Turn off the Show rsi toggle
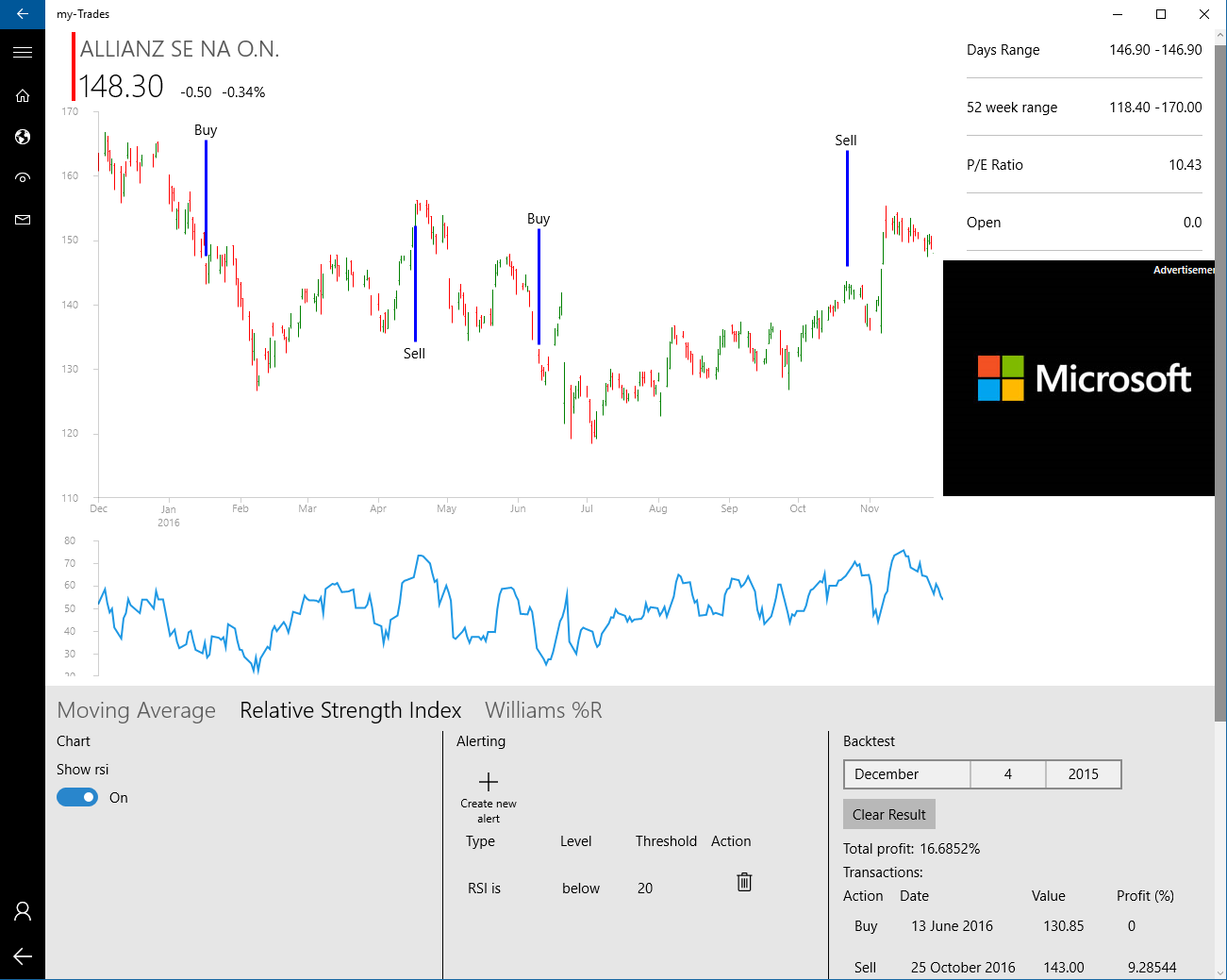The height and width of the screenshot is (980, 1227). [x=77, y=798]
